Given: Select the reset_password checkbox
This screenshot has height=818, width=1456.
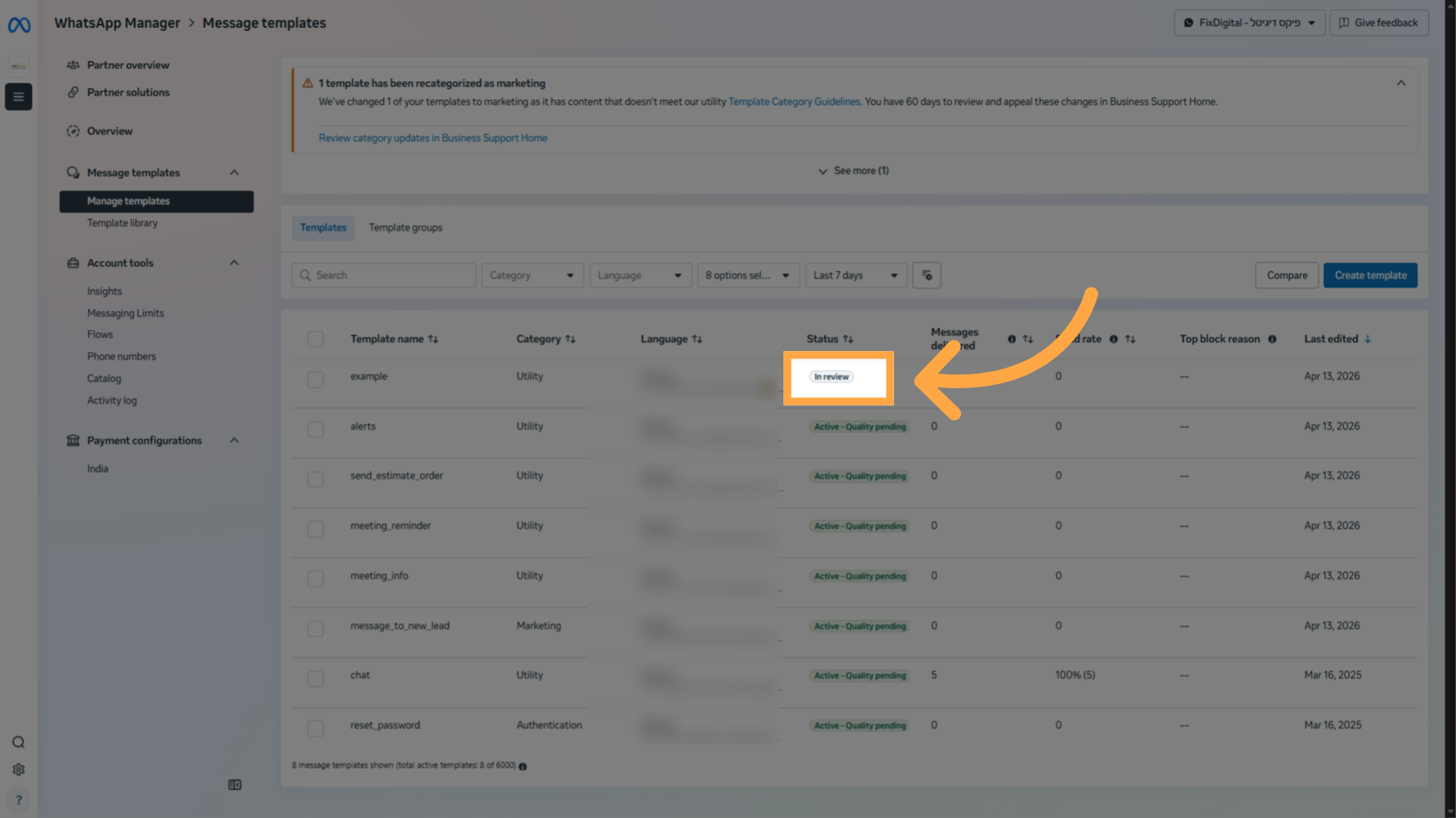Looking at the screenshot, I should point(315,728).
